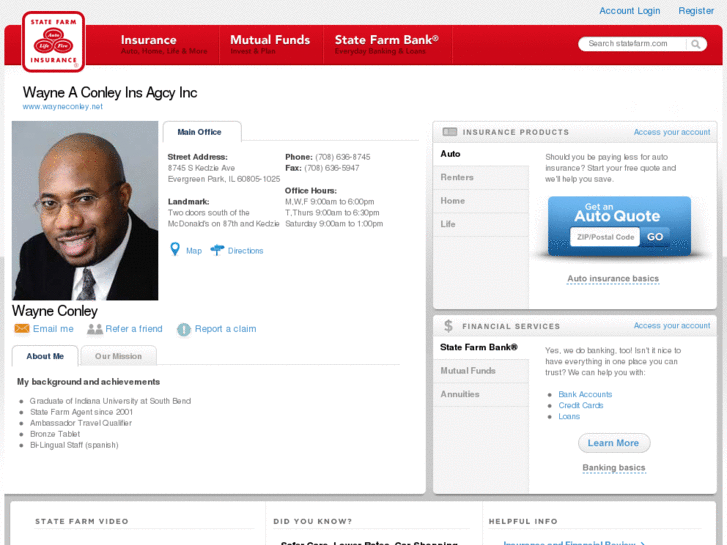The height and width of the screenshot is (545, 727).
Task: Select the Auto insurance product tab
Action: point(481,154)
